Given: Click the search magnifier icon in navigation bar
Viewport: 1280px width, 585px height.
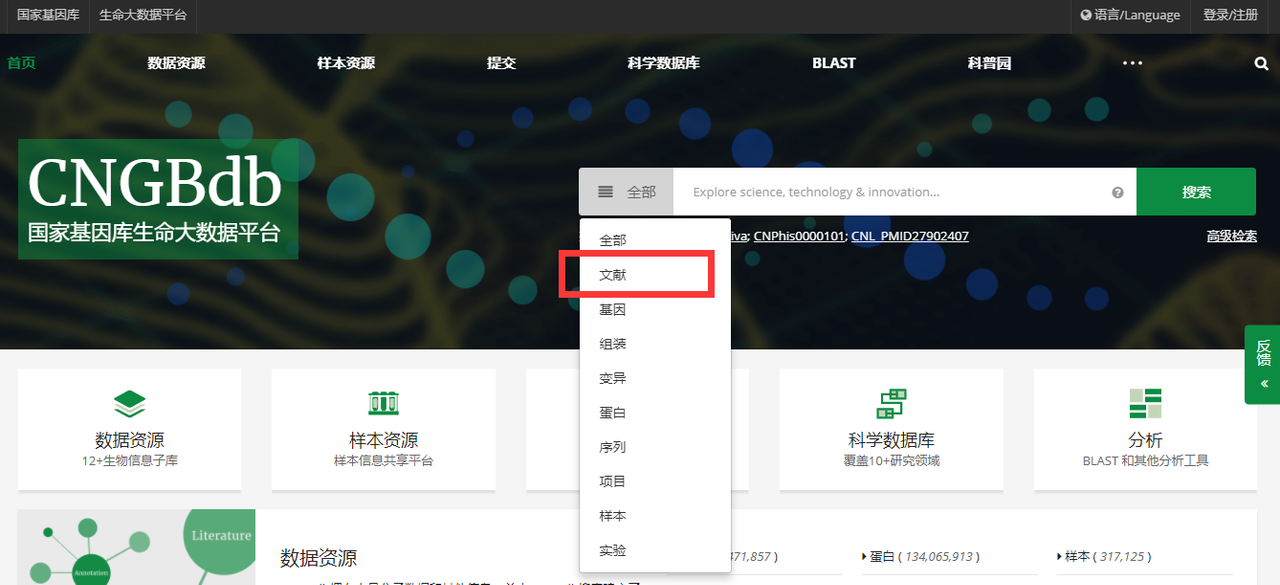Looking at the screenshot, I should point(1261,63).
